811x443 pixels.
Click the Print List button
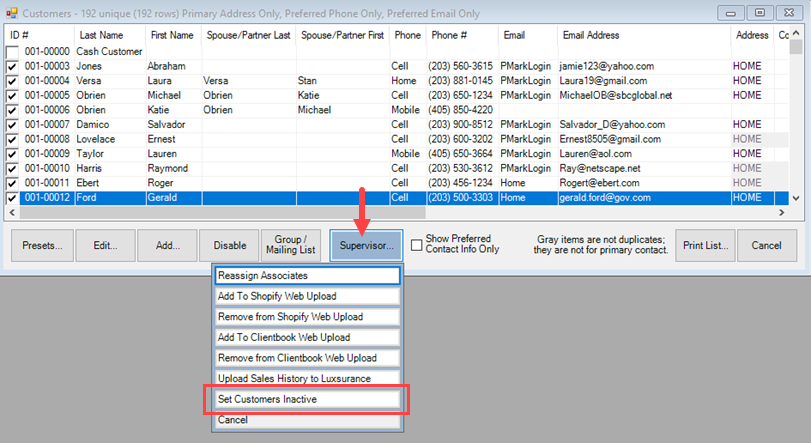pos(707,245)
